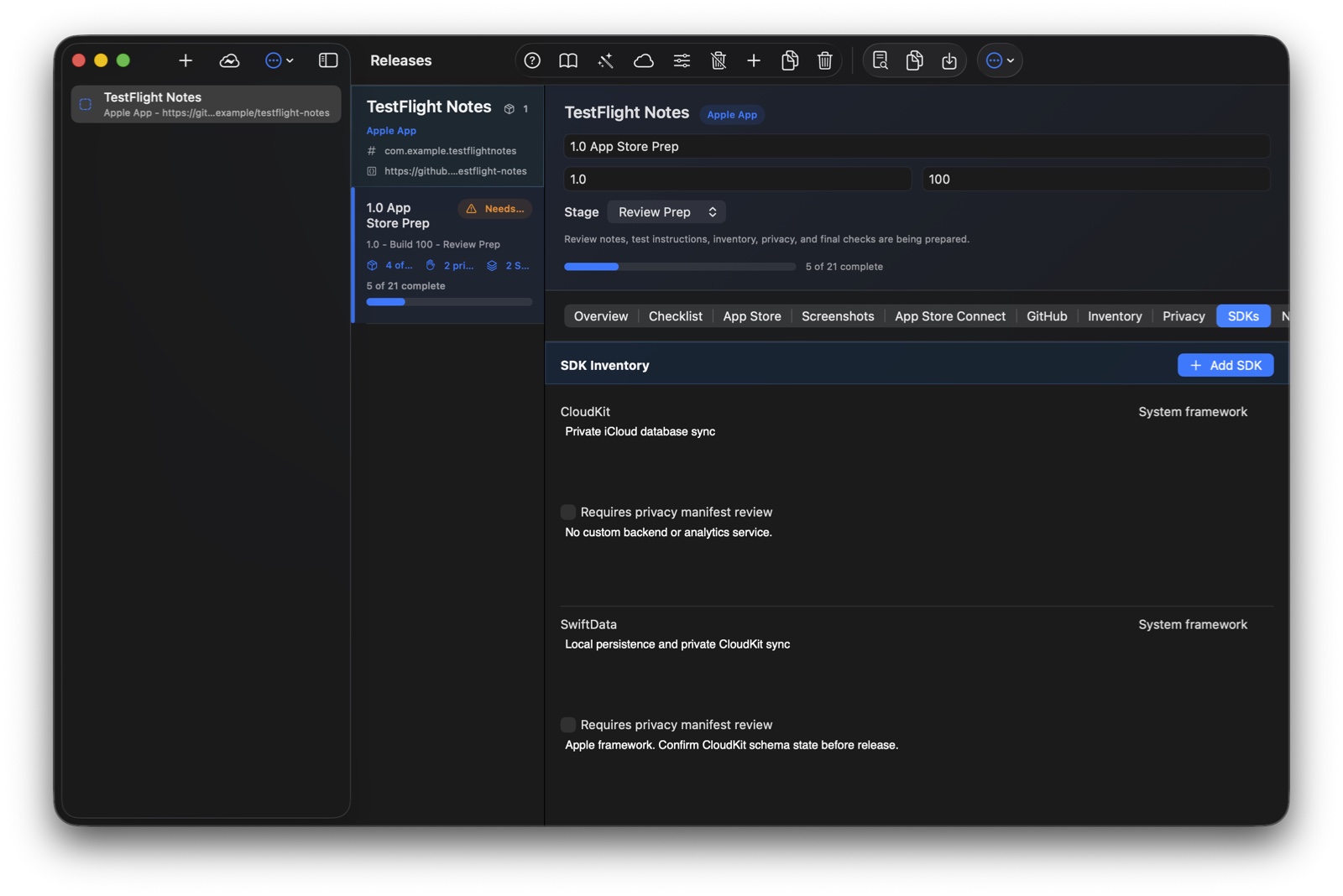Image resolution: width=1343 pixels, height=896 pixels.
Task: Click the TestFlight Notes app square icon in sidebar
Action: point(86,104)
